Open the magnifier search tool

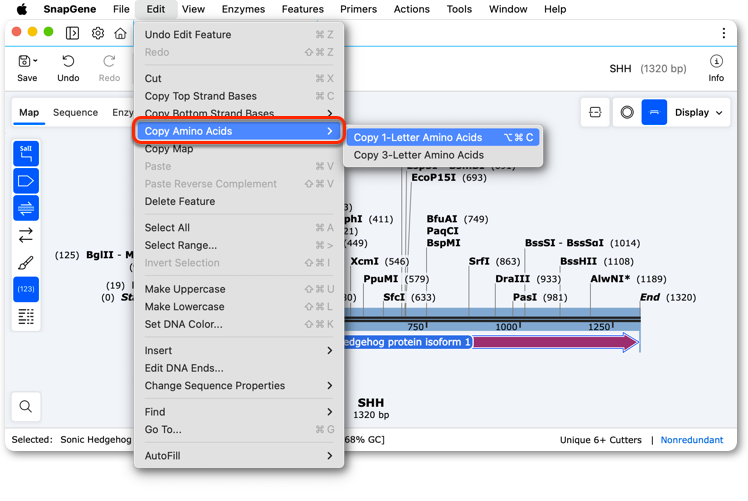pyautogui.click(x=26, y=407)
